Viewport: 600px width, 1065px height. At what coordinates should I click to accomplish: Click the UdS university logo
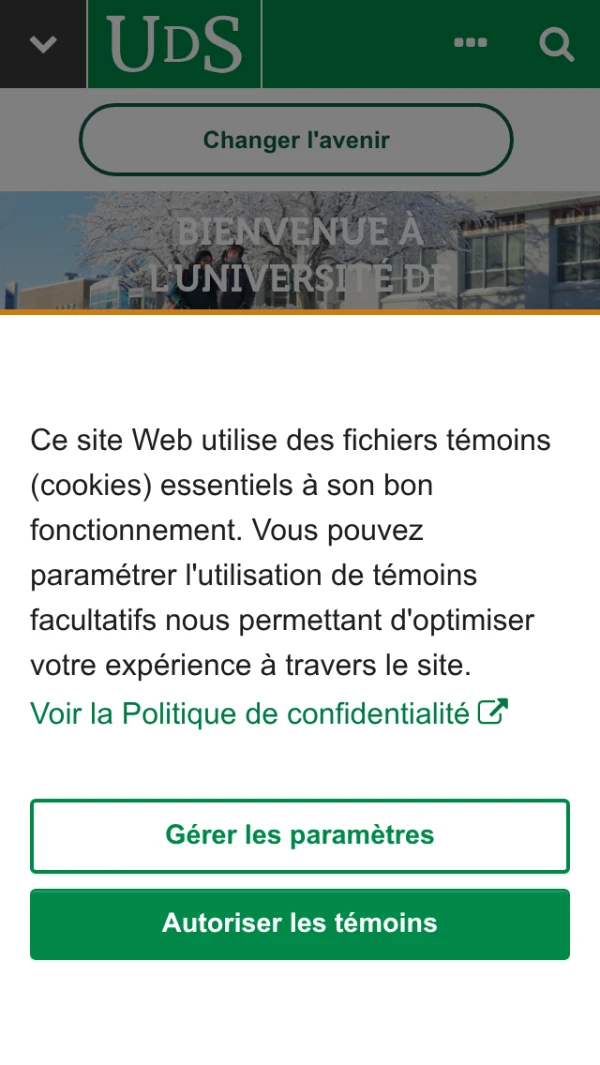[174, 44]
